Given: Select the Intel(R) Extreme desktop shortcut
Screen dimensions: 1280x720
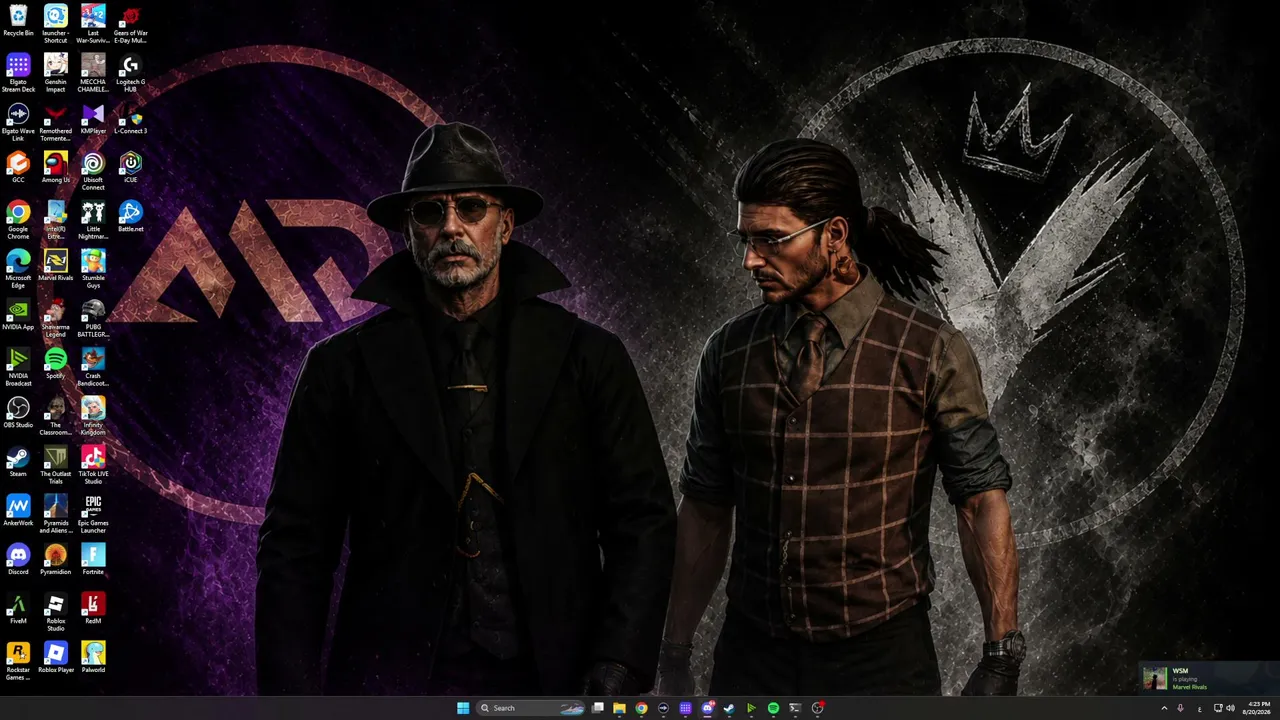Looking at the screenshot, I should coord(56,220).
